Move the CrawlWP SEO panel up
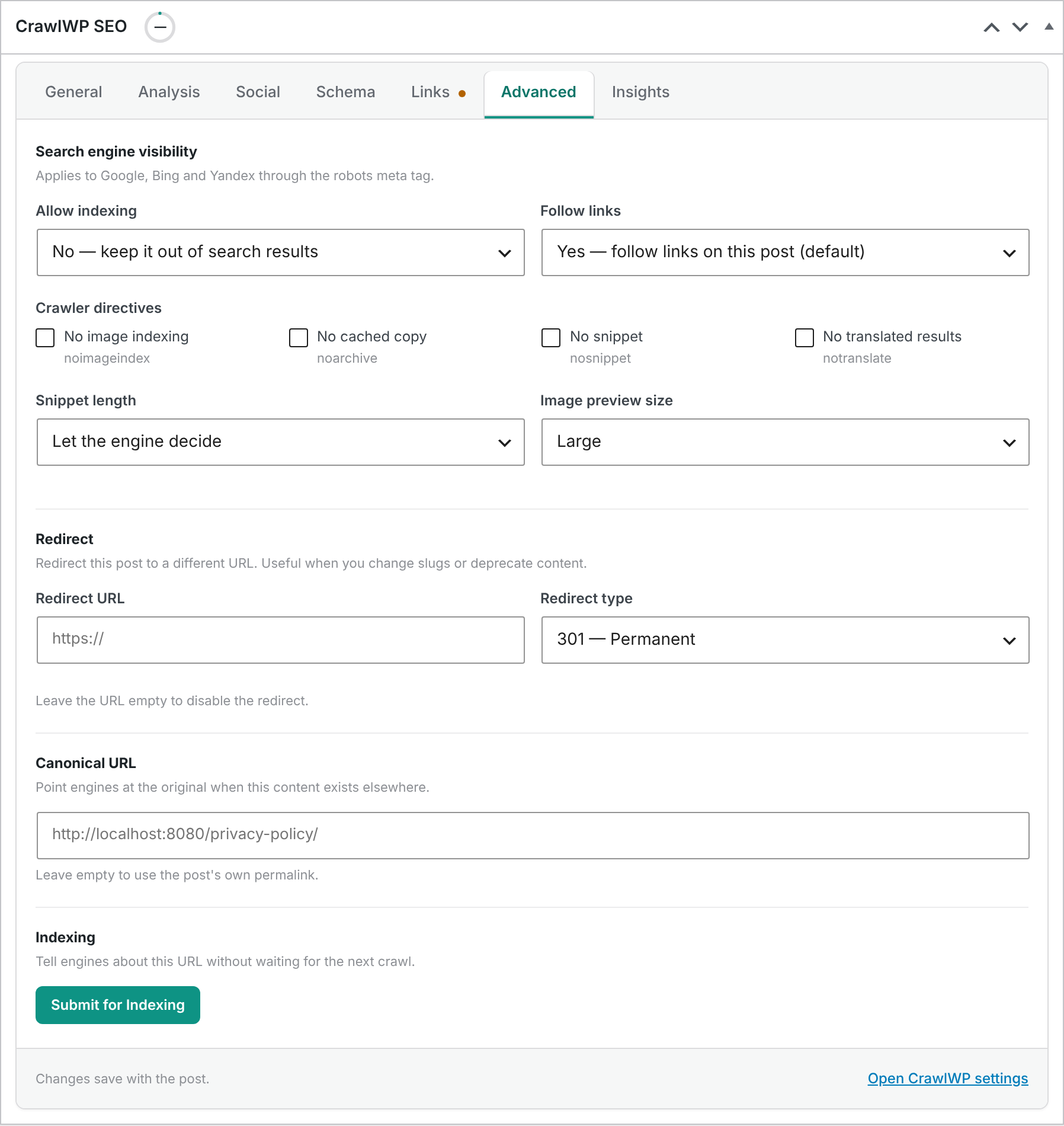The height and width of the screenshot is (1126, 1064). click(992, 27)
